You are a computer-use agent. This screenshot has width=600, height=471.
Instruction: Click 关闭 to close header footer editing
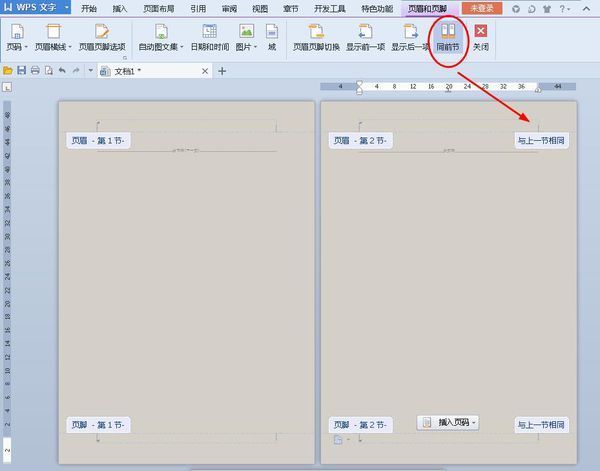[481, 38]
